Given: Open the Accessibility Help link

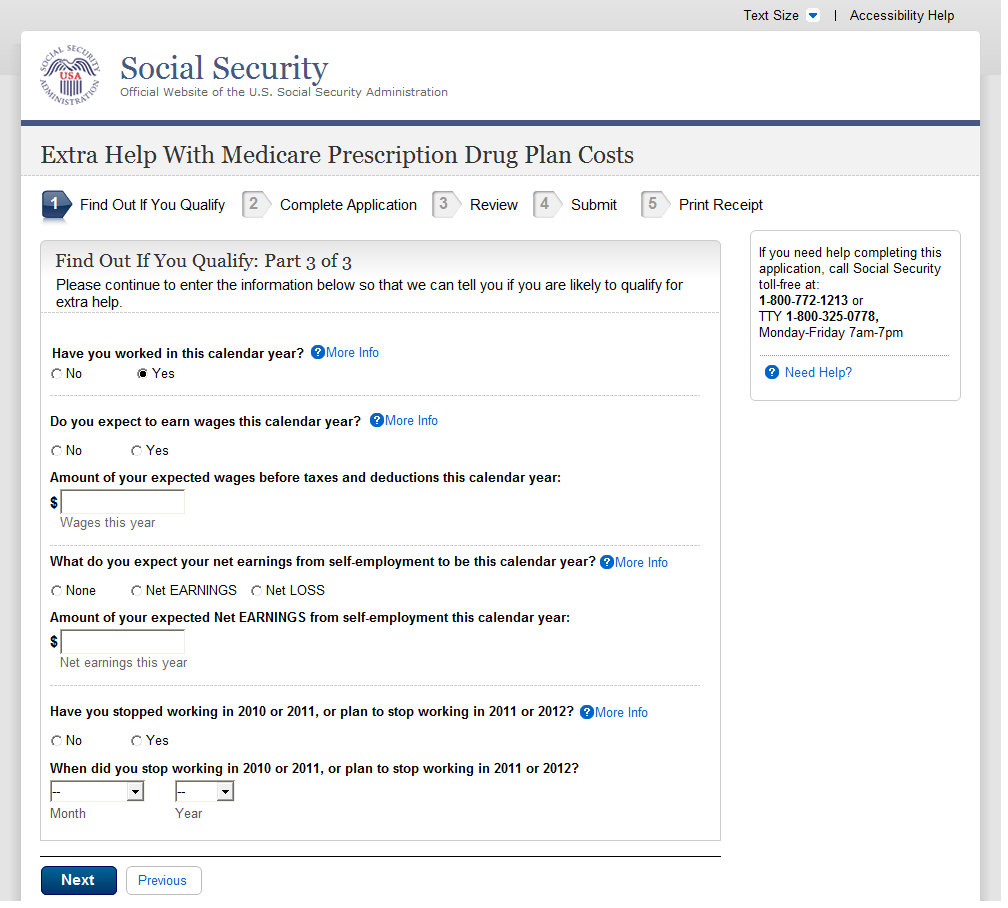Looking at the screenshot, I should [x=902, y=16].
